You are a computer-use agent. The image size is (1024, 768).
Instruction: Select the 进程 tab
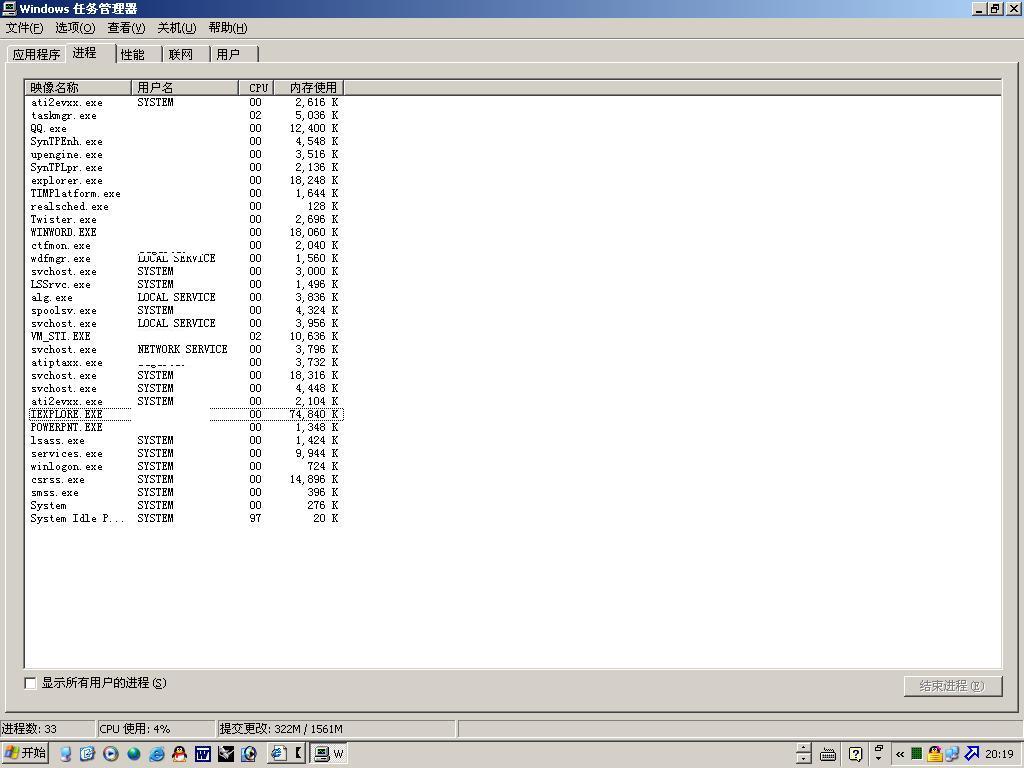(x=90, y=53)
